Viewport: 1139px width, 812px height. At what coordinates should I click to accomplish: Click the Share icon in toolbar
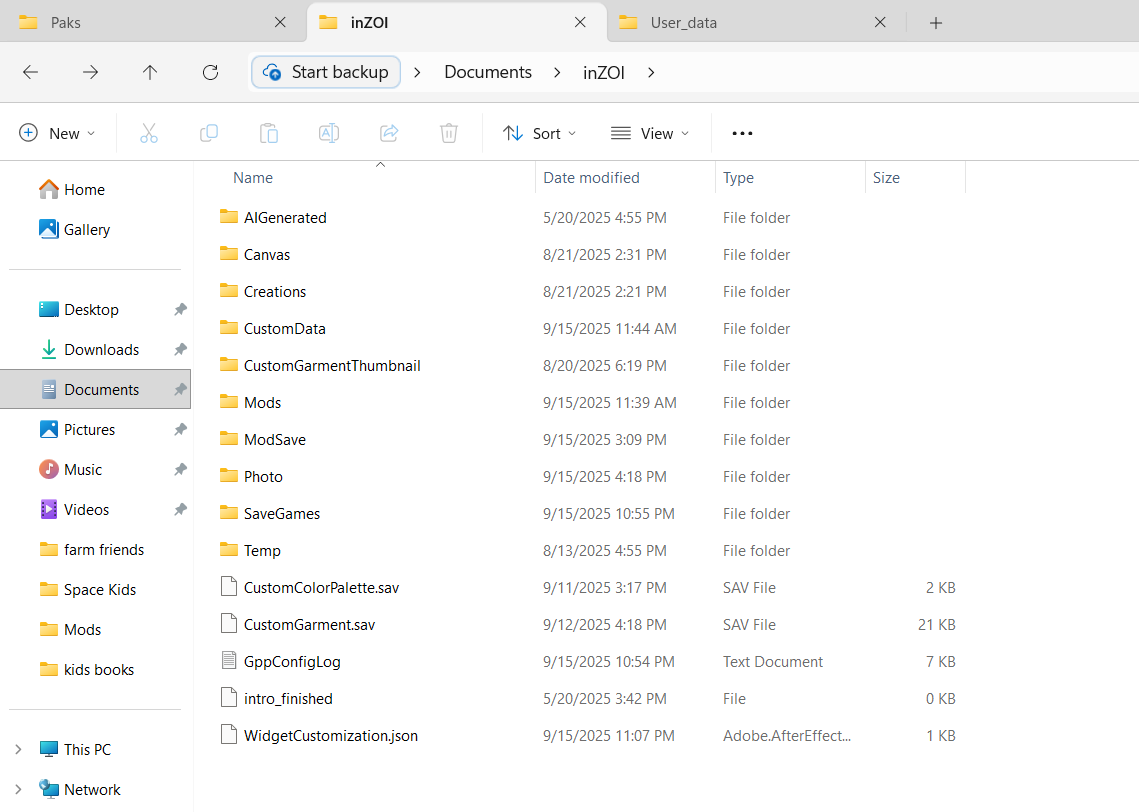tap(389, 133)
